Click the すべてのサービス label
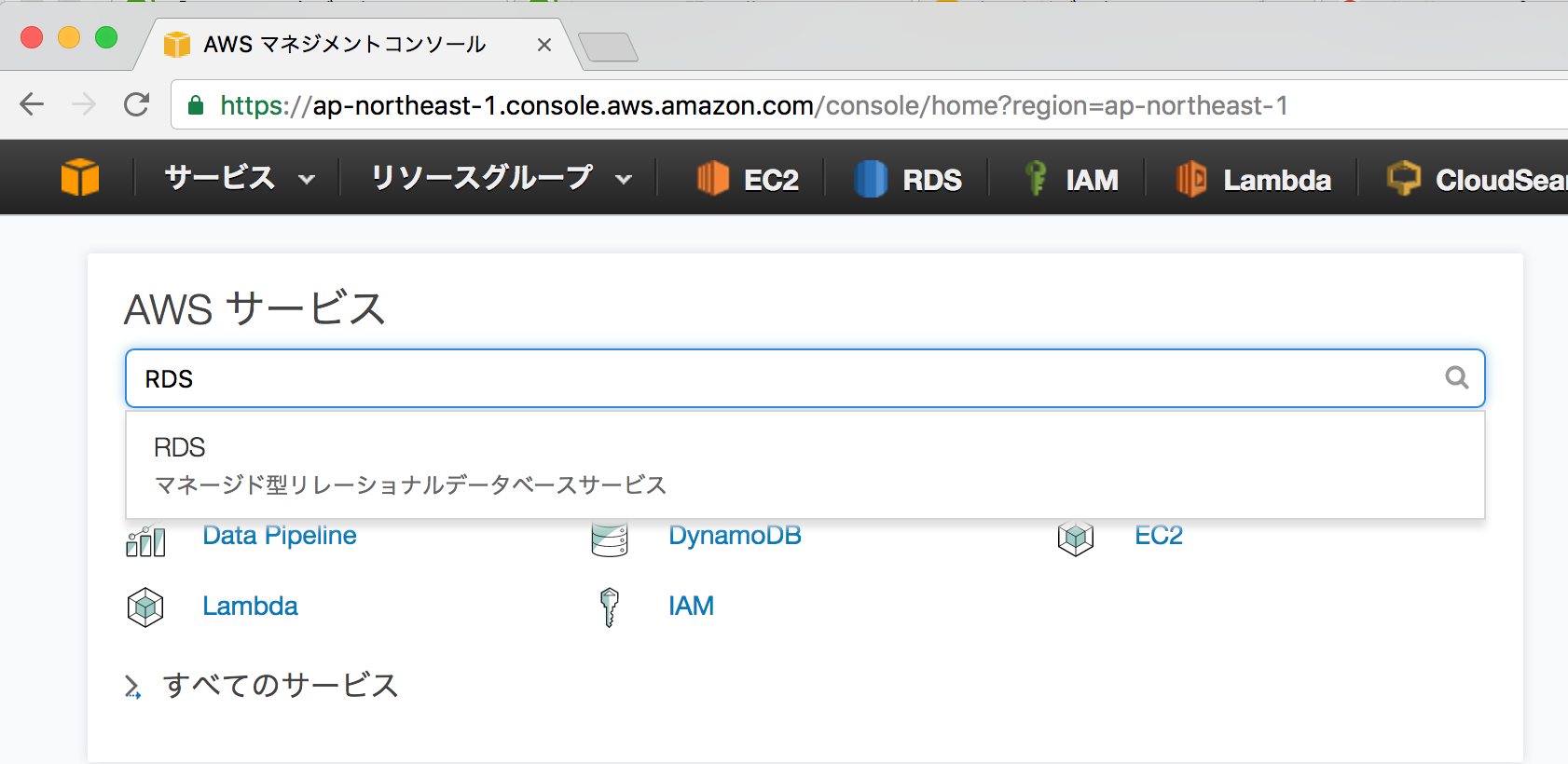This screenshot has height=764, width=1568. 281,686
